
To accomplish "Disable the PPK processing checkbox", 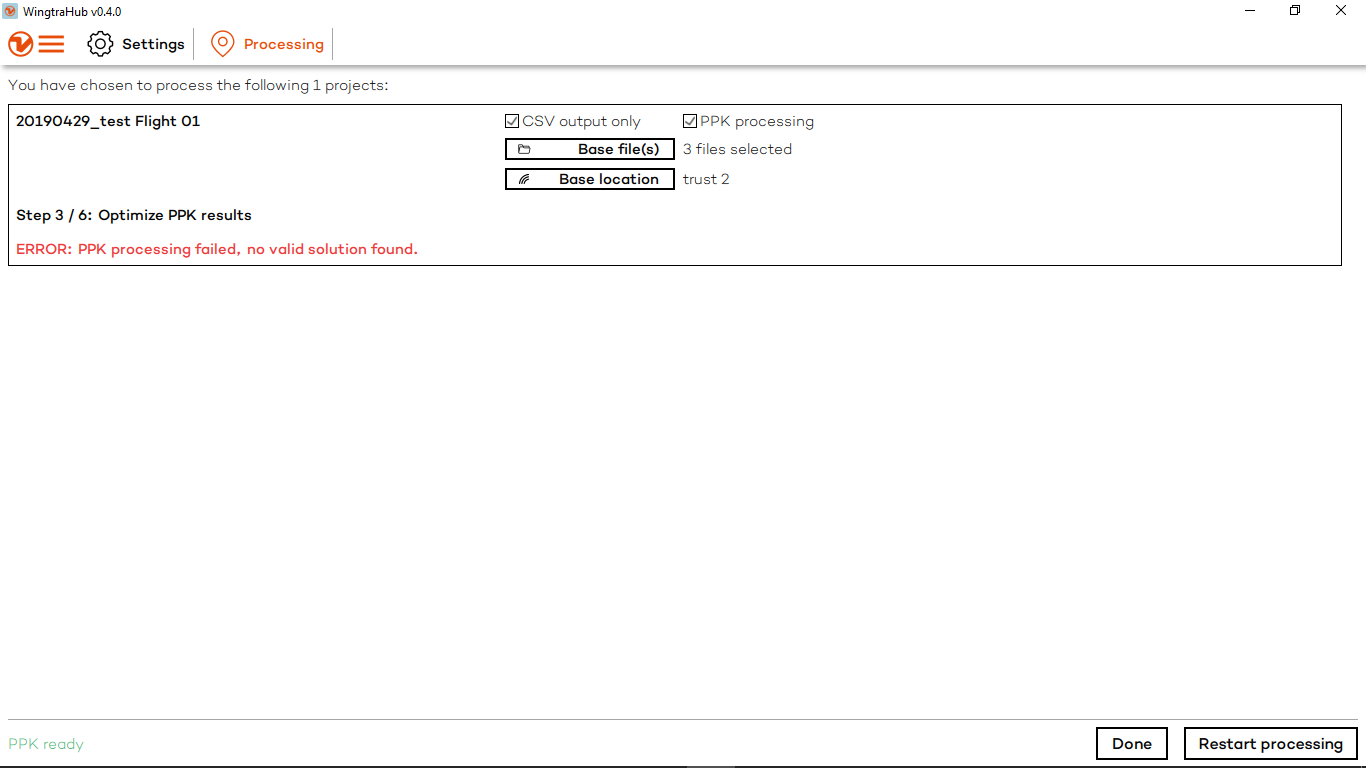I will [690, 121].
